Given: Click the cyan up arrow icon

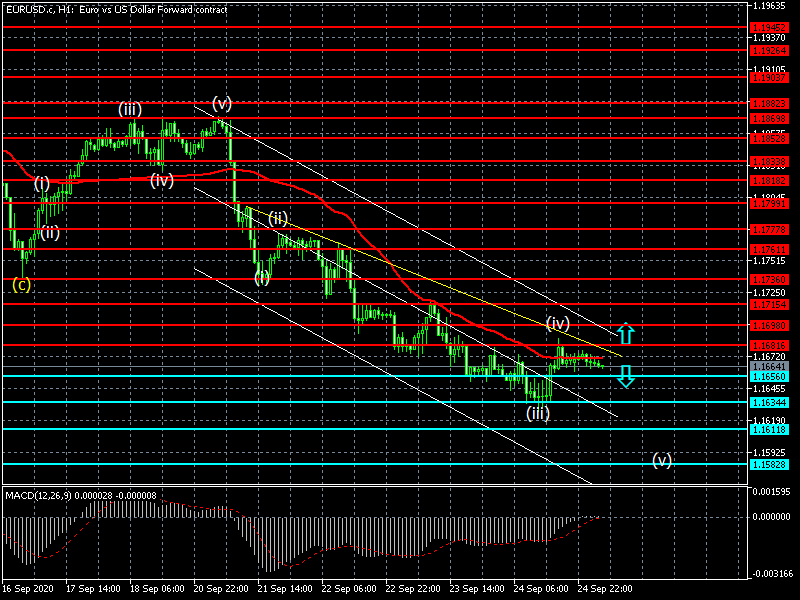Looking at the screenshot, I should [626, 334].
